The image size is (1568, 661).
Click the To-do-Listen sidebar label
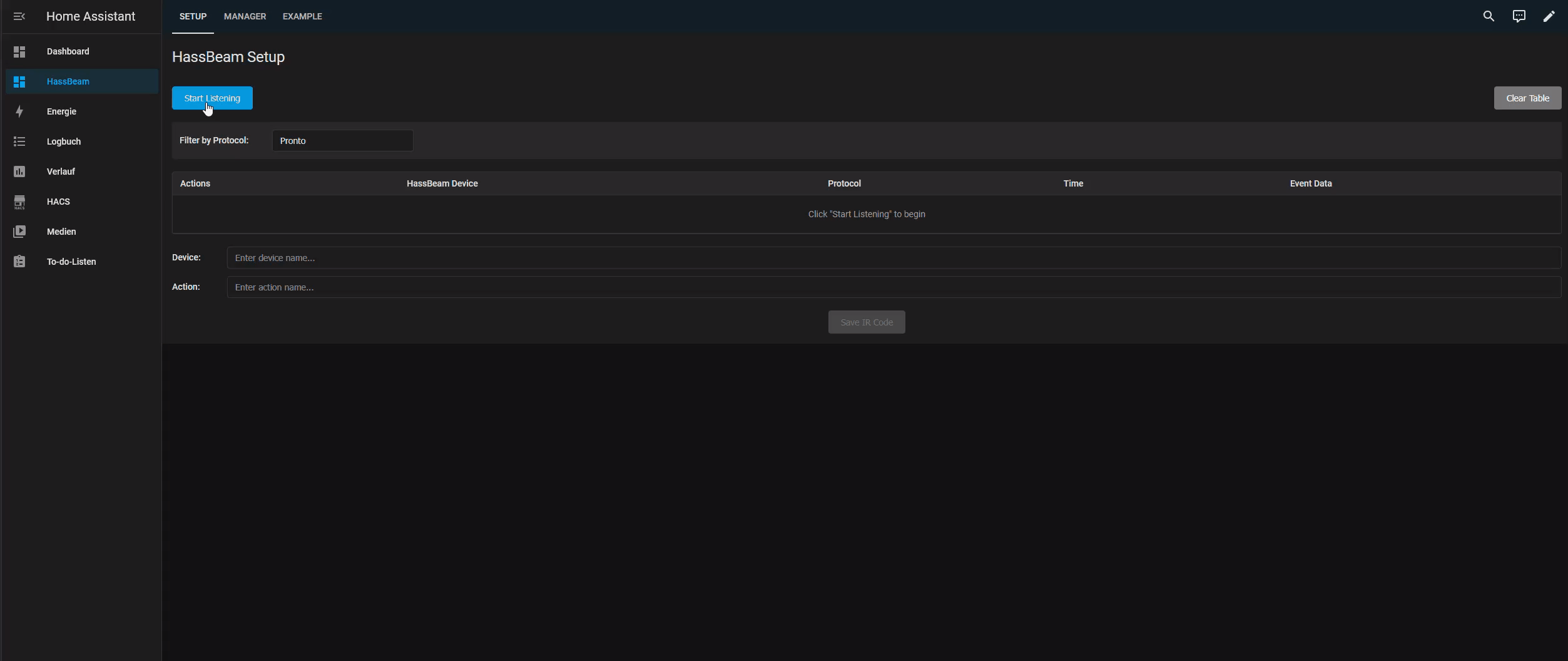[71, 262]
